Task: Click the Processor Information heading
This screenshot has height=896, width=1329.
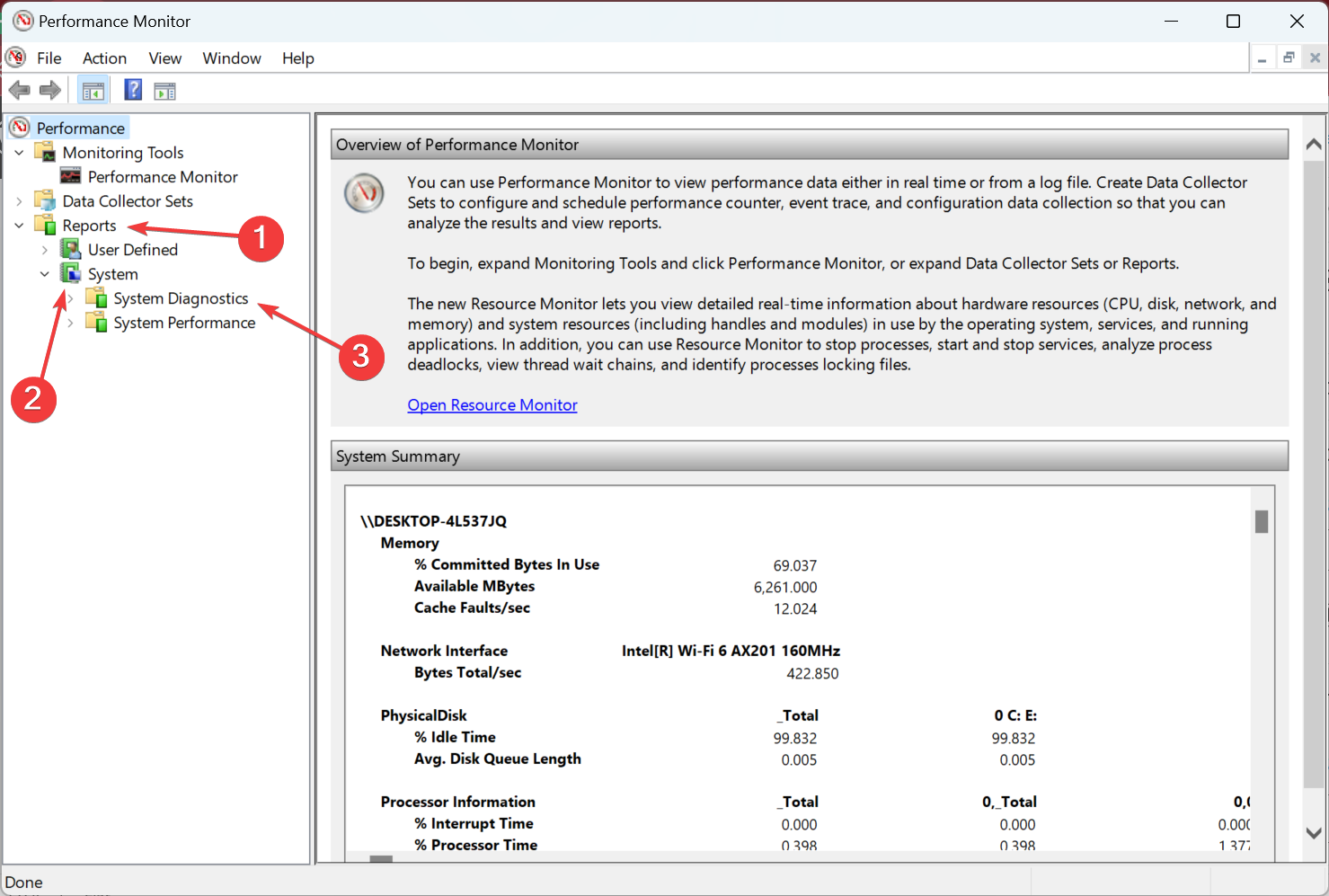Action: pos(457,802)
